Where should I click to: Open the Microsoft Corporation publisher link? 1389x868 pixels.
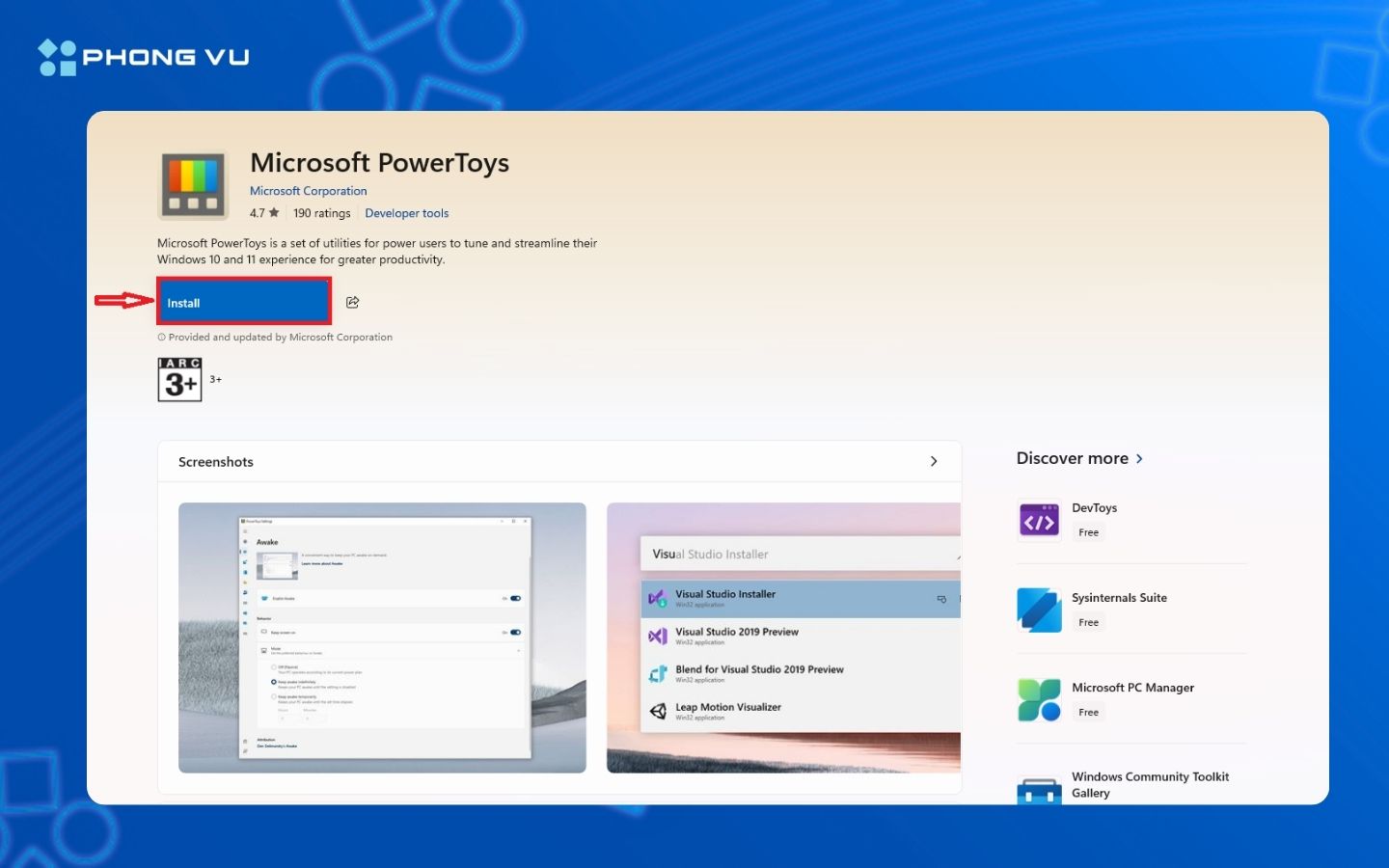click(x=308, y=191)
